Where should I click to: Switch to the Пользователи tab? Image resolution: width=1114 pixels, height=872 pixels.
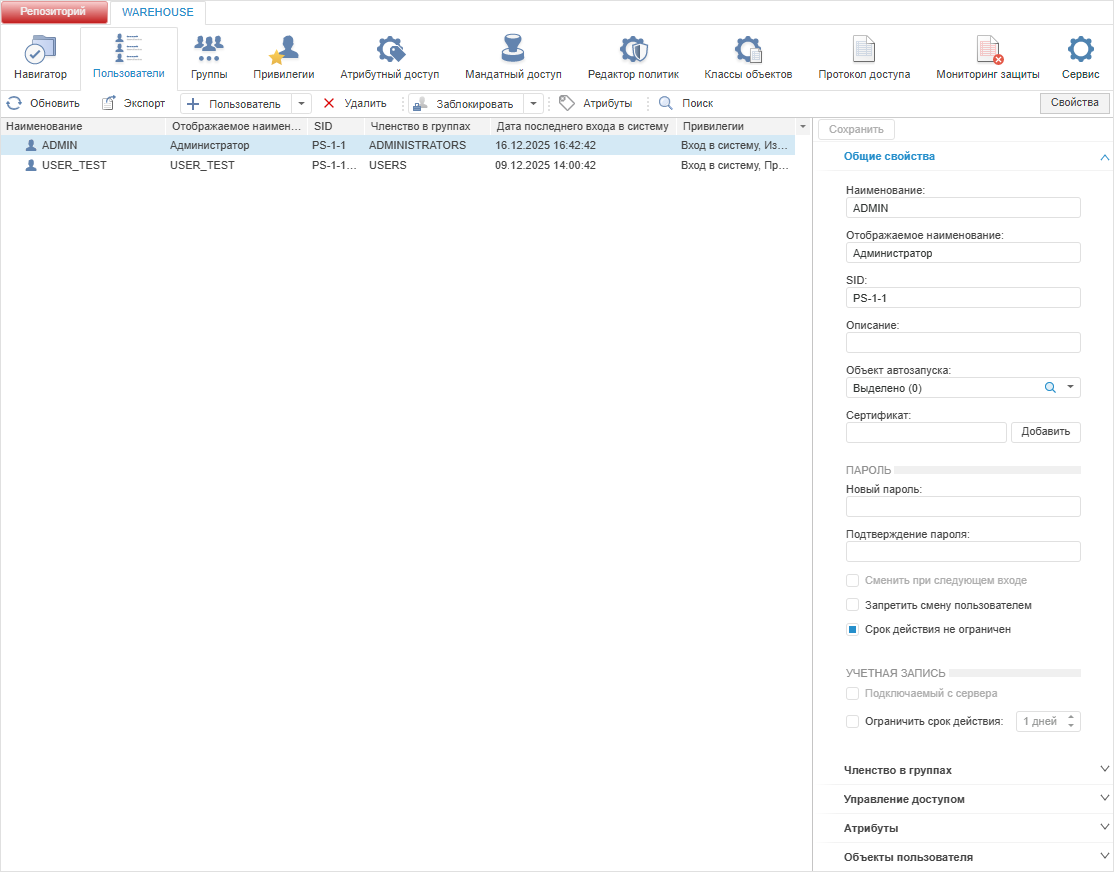[129, 58]
